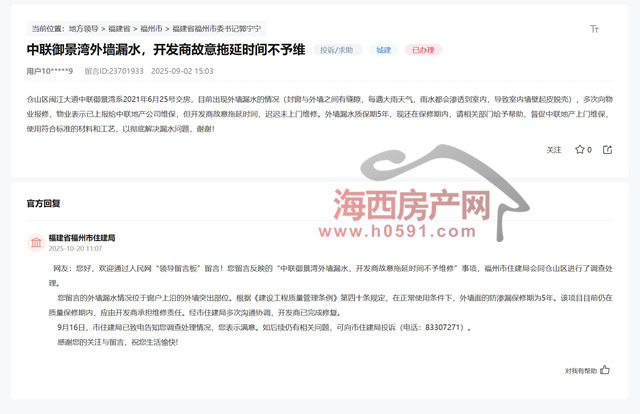This screenshot has width=640, height=414.
Task: Click the 福州市住建局 avatar icon
Action: click(34, 243)
